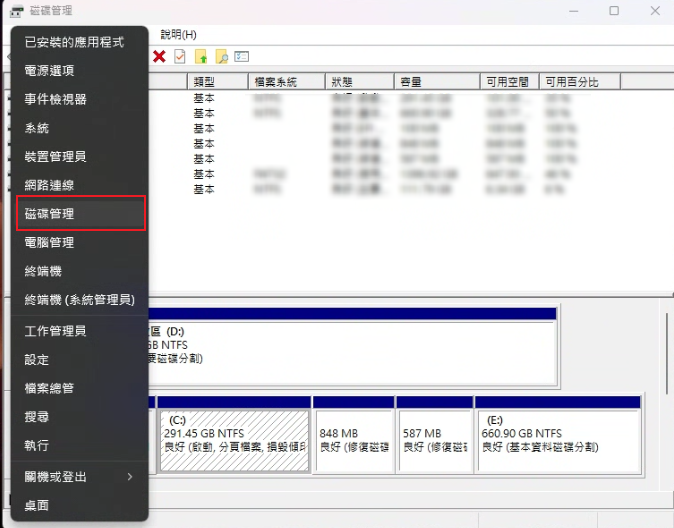Click the toolbar icon with green up arrow
The height and width of the screenshot is (528, 674).
pyautogui.click(x=201, y=56)
